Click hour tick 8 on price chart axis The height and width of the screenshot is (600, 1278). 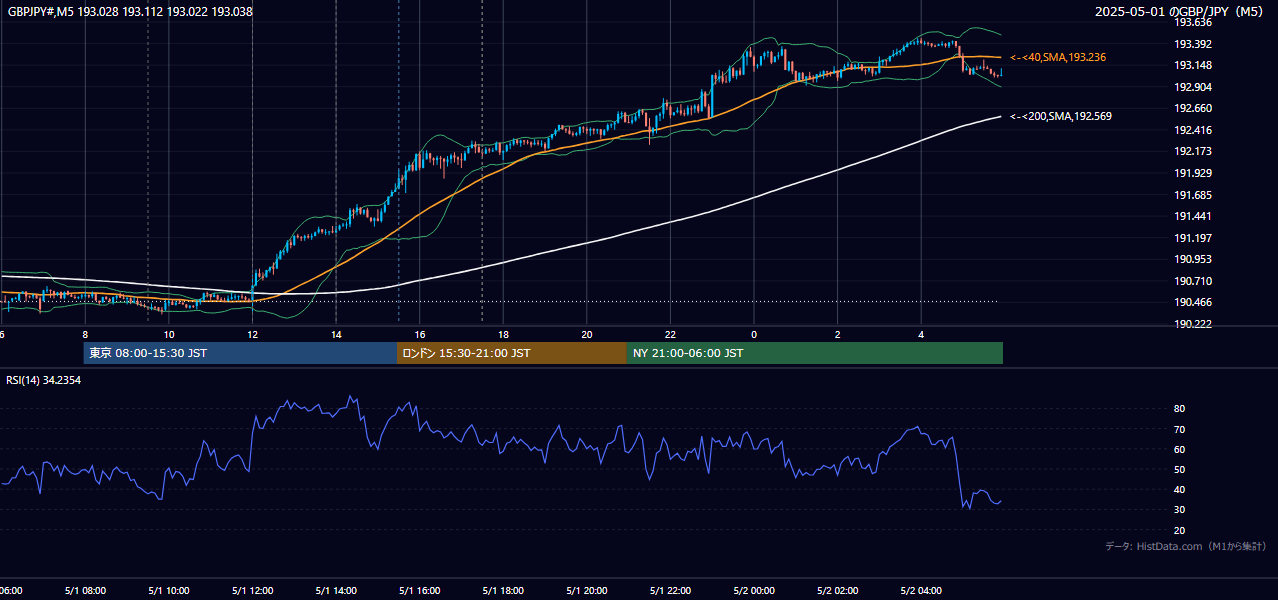click(85, 335)
